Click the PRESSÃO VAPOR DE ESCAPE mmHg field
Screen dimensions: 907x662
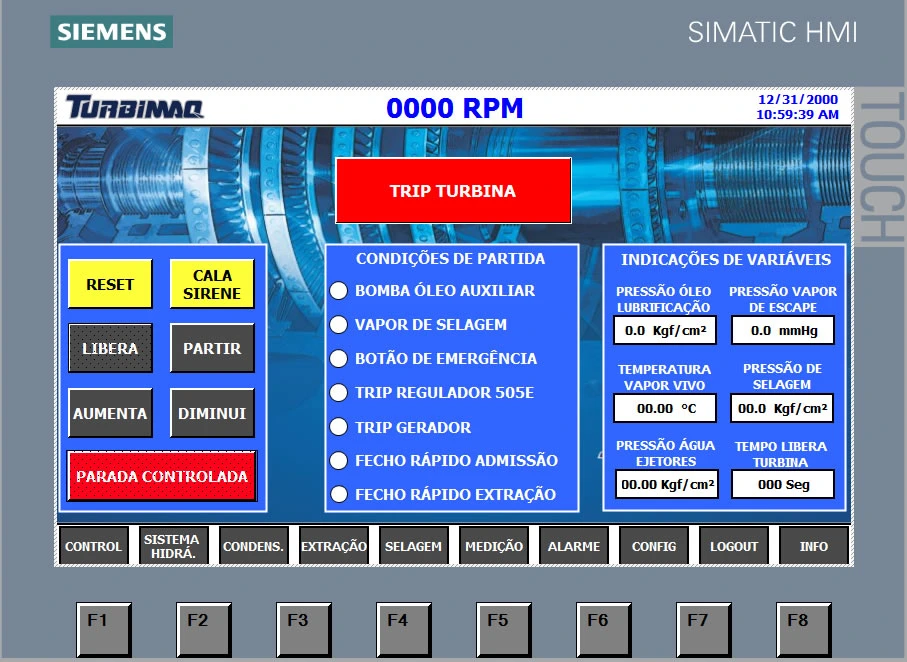click(783, 330)
